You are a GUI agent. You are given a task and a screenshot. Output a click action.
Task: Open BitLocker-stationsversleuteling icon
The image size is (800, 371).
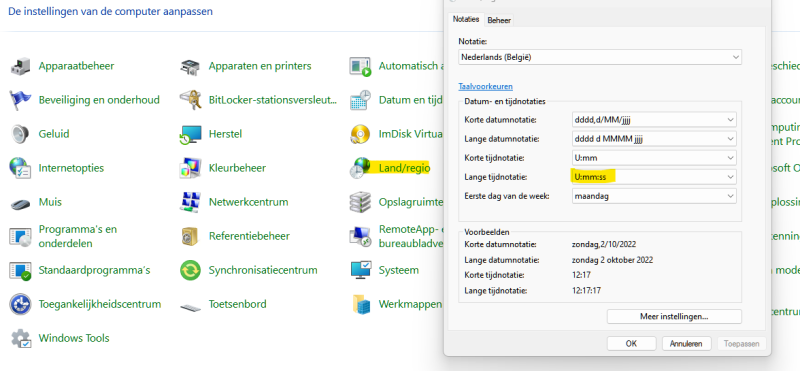190,100
